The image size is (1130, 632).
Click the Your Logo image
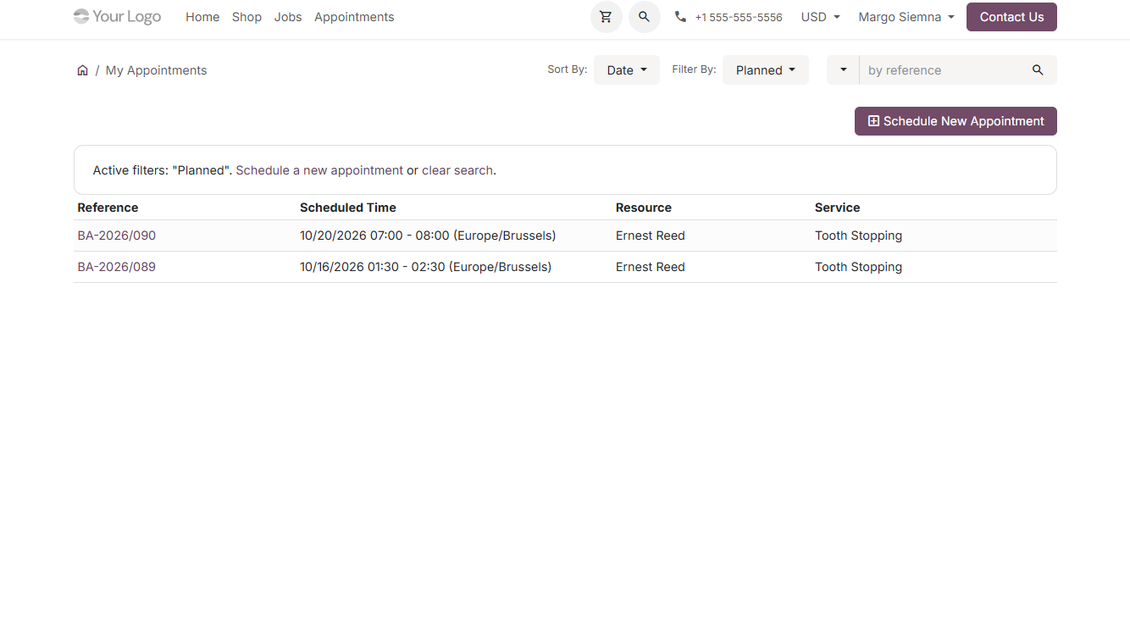[117, 17]
